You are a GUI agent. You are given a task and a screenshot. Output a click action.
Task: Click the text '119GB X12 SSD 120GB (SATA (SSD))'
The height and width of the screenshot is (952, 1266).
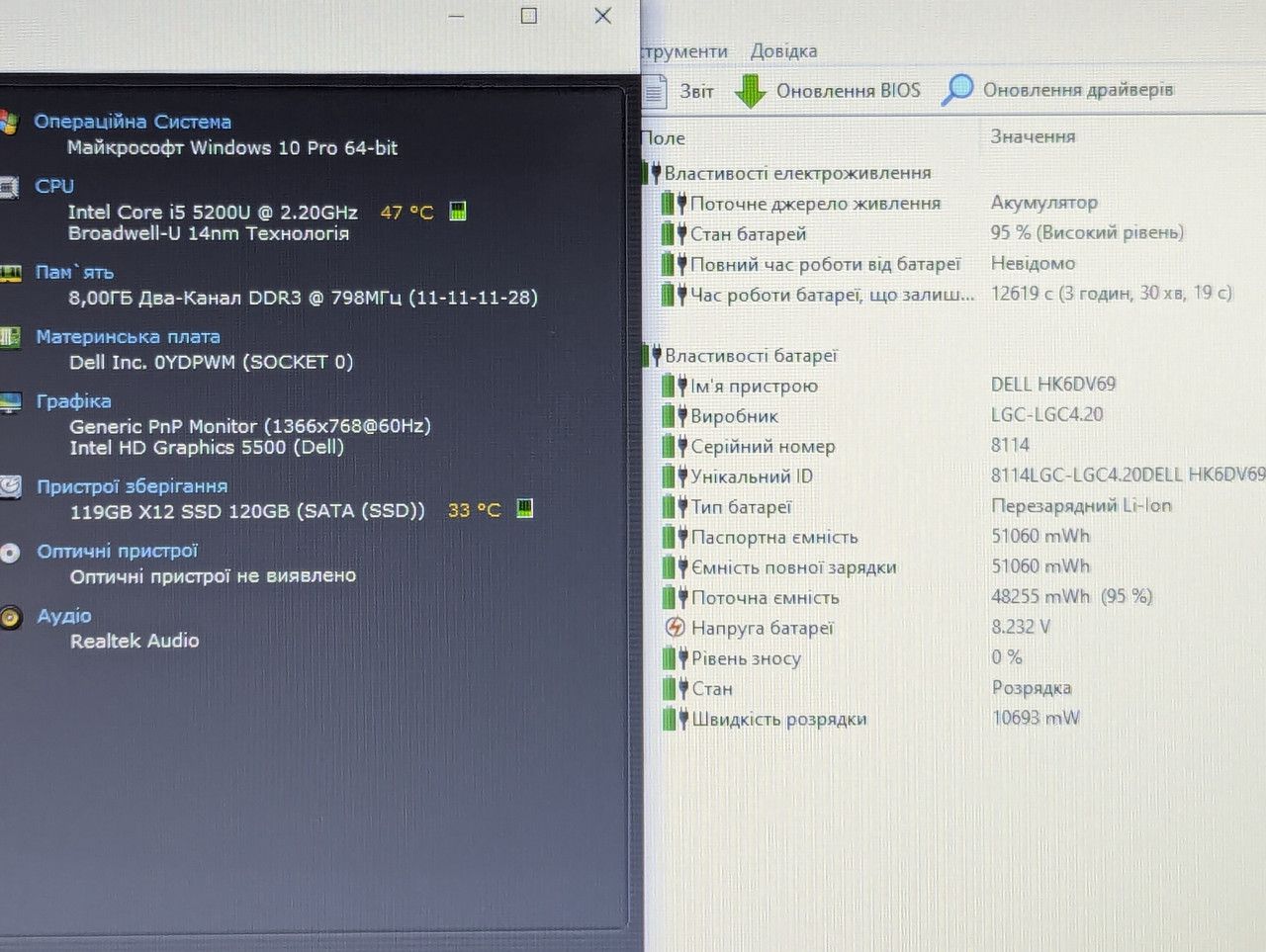point(247,511)
